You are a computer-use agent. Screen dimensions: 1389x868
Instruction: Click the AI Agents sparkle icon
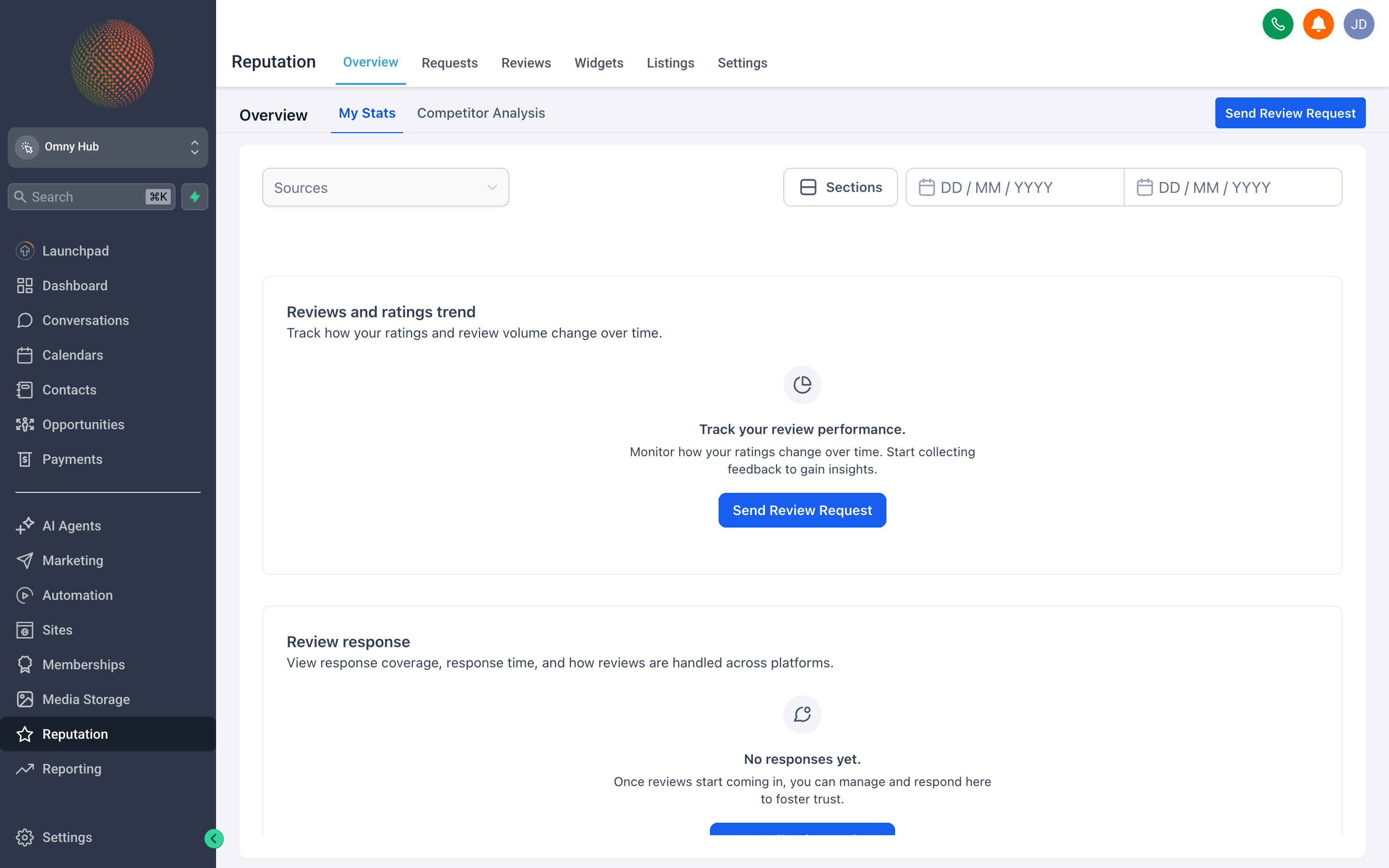[25, 526]
